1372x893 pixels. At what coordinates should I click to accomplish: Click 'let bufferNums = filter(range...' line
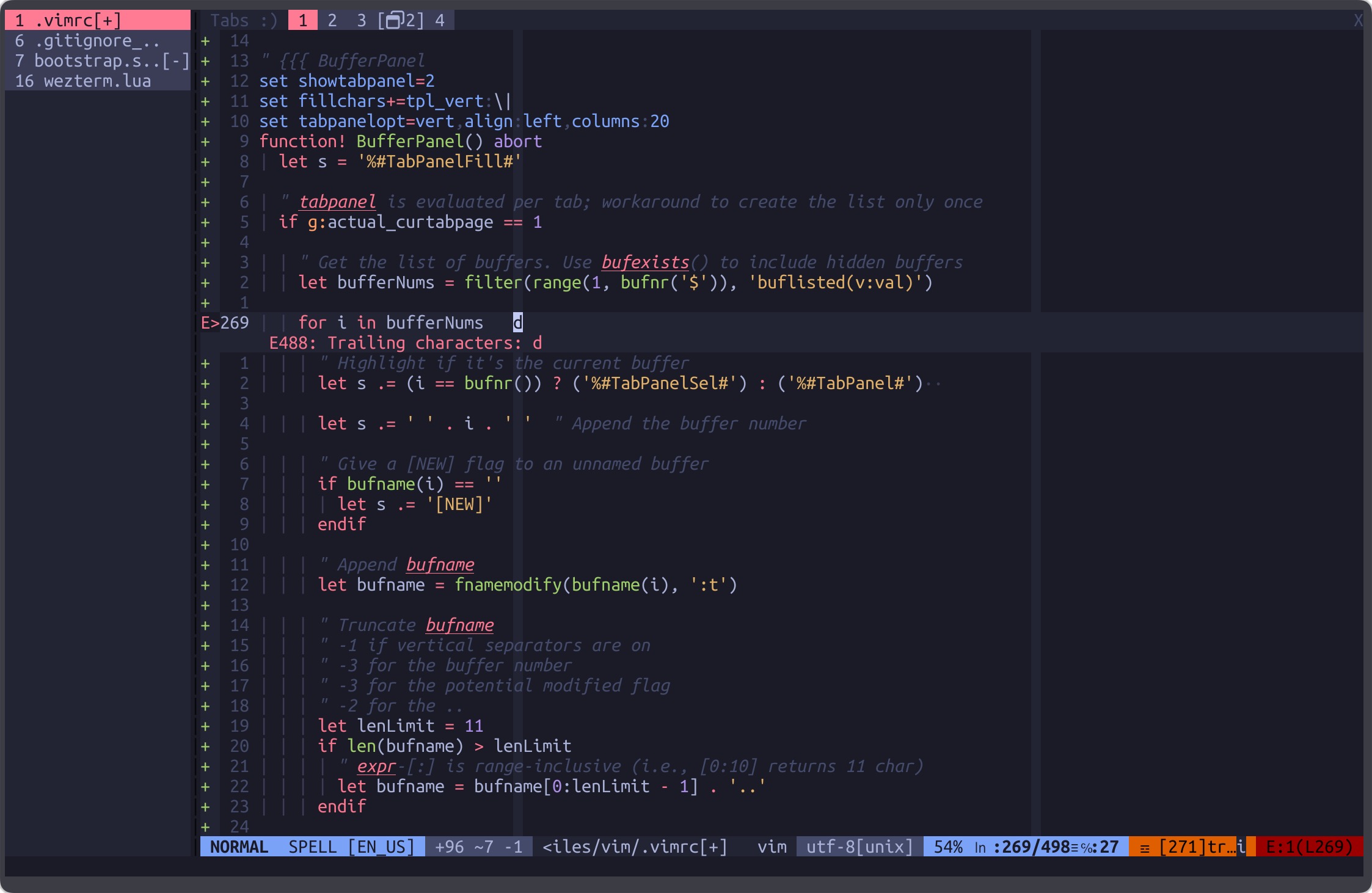click(616, 282)
